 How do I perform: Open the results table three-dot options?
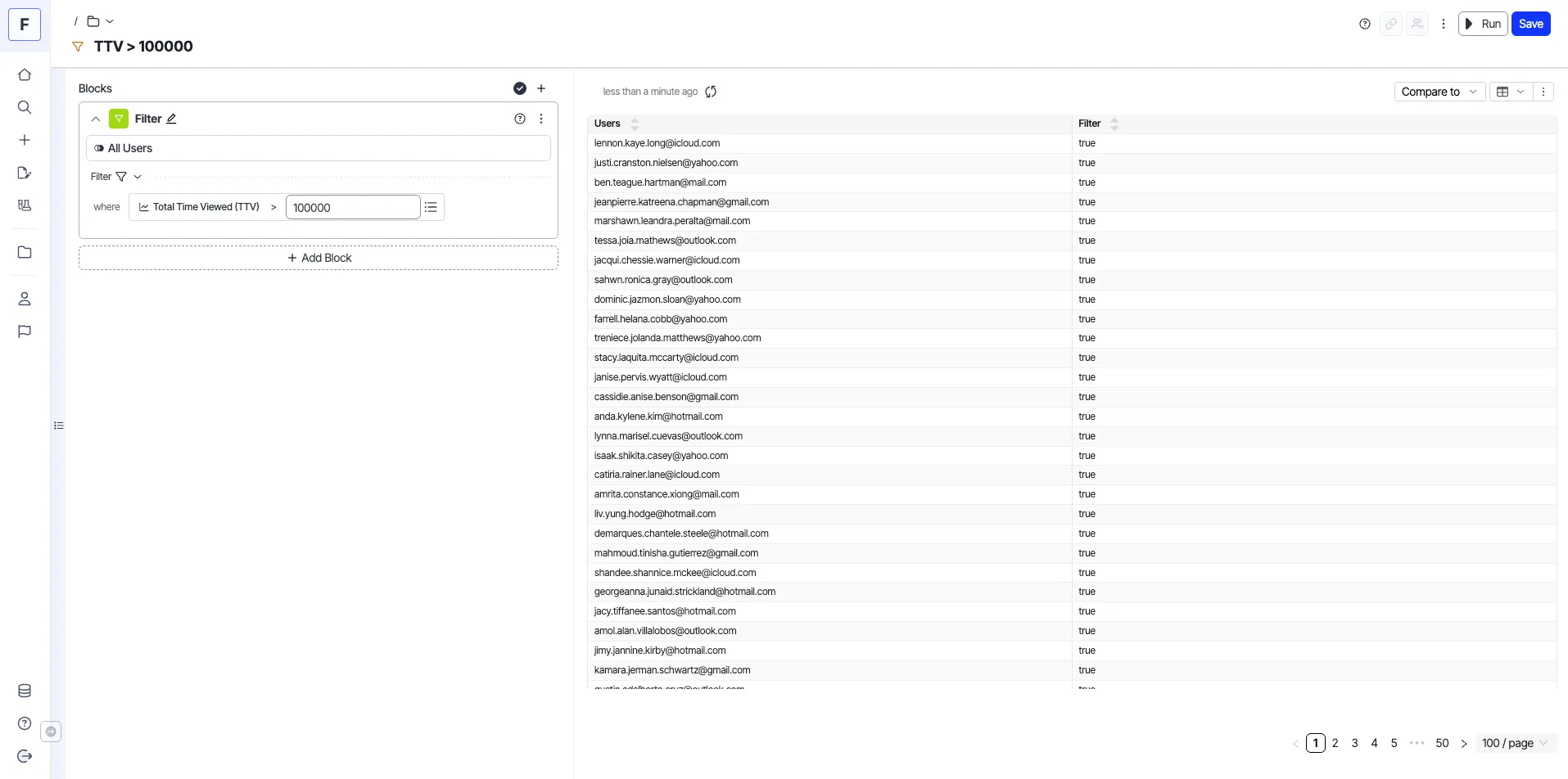[1543, 92]
